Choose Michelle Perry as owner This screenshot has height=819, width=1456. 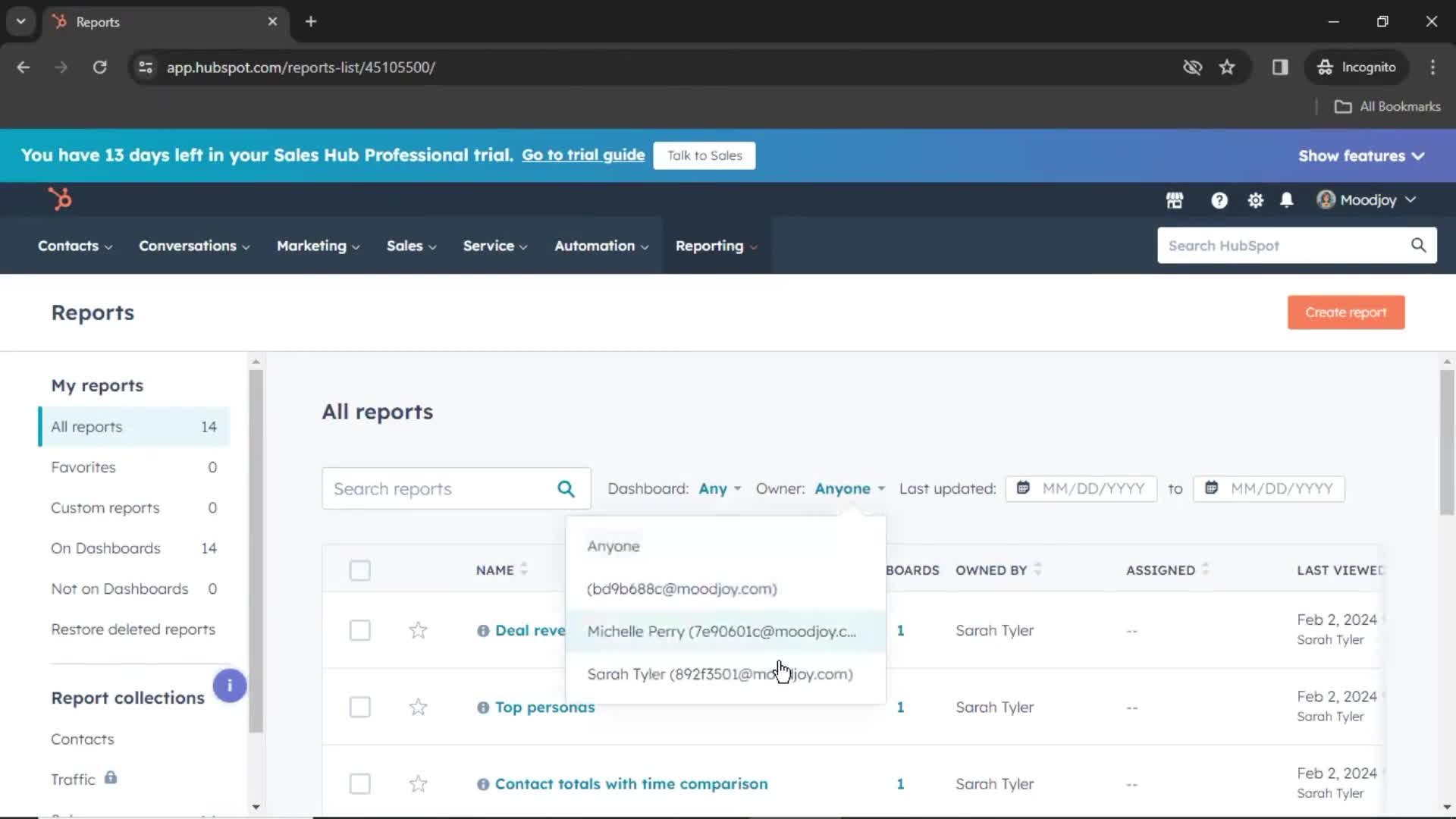726,631
